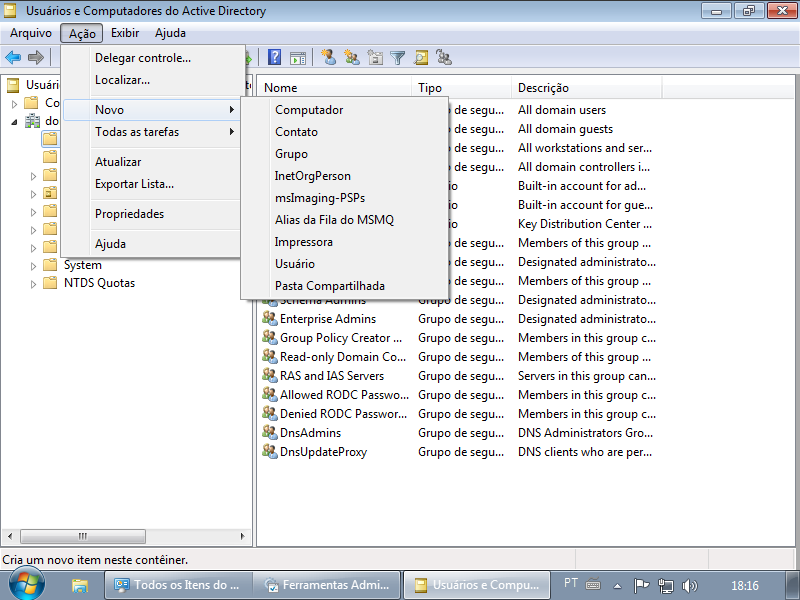Sort by the Tipo column header

[x=461, y=88]
